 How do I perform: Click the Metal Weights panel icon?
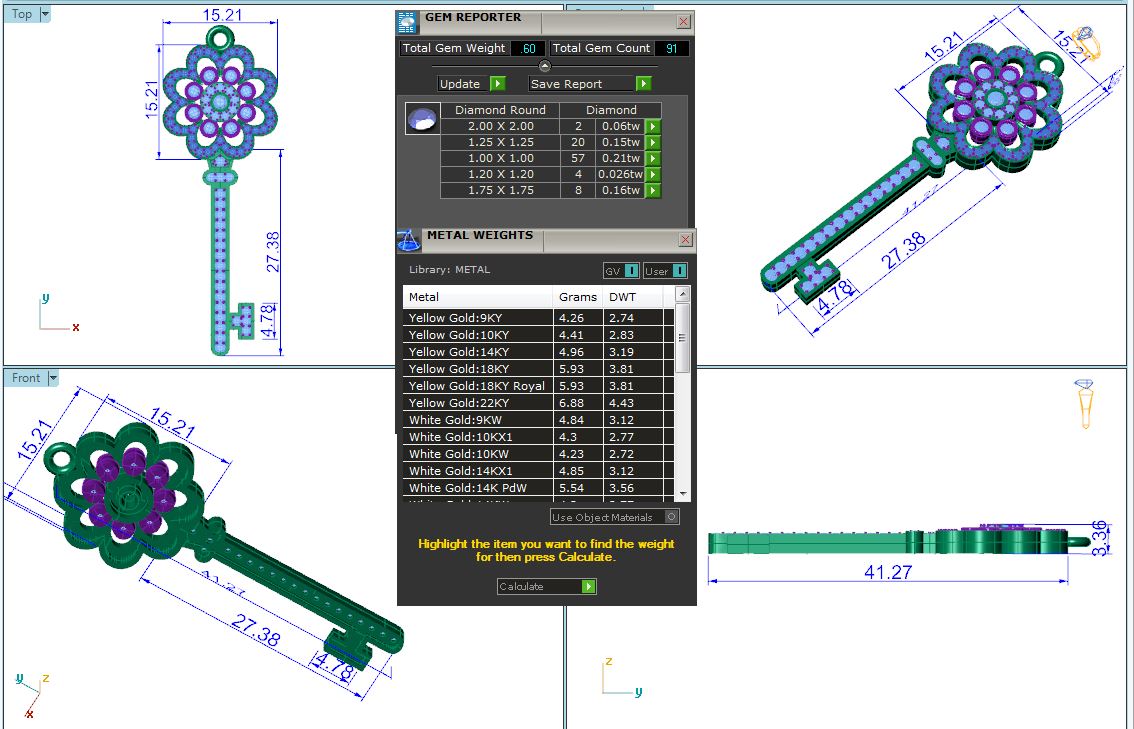(x=408, y=240)
